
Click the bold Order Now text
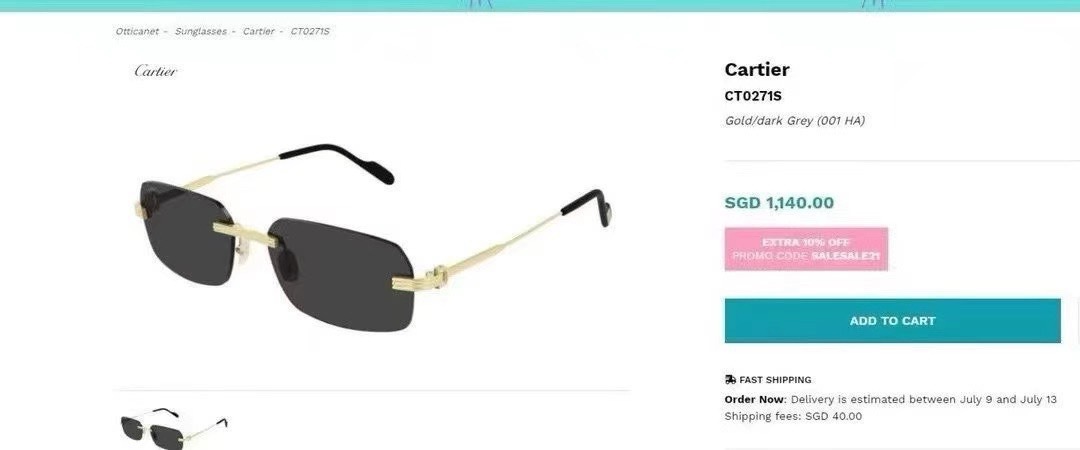pyautogui.click(x=754, y=400)
